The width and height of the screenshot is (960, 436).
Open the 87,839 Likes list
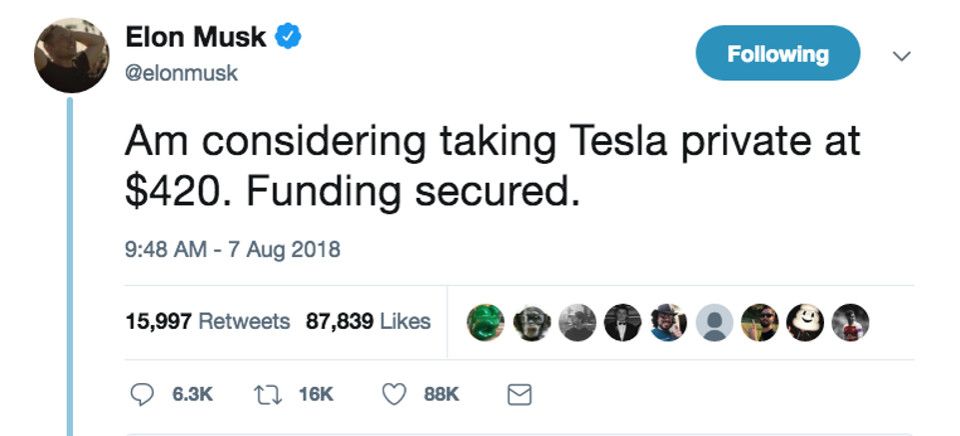[368, 321]
